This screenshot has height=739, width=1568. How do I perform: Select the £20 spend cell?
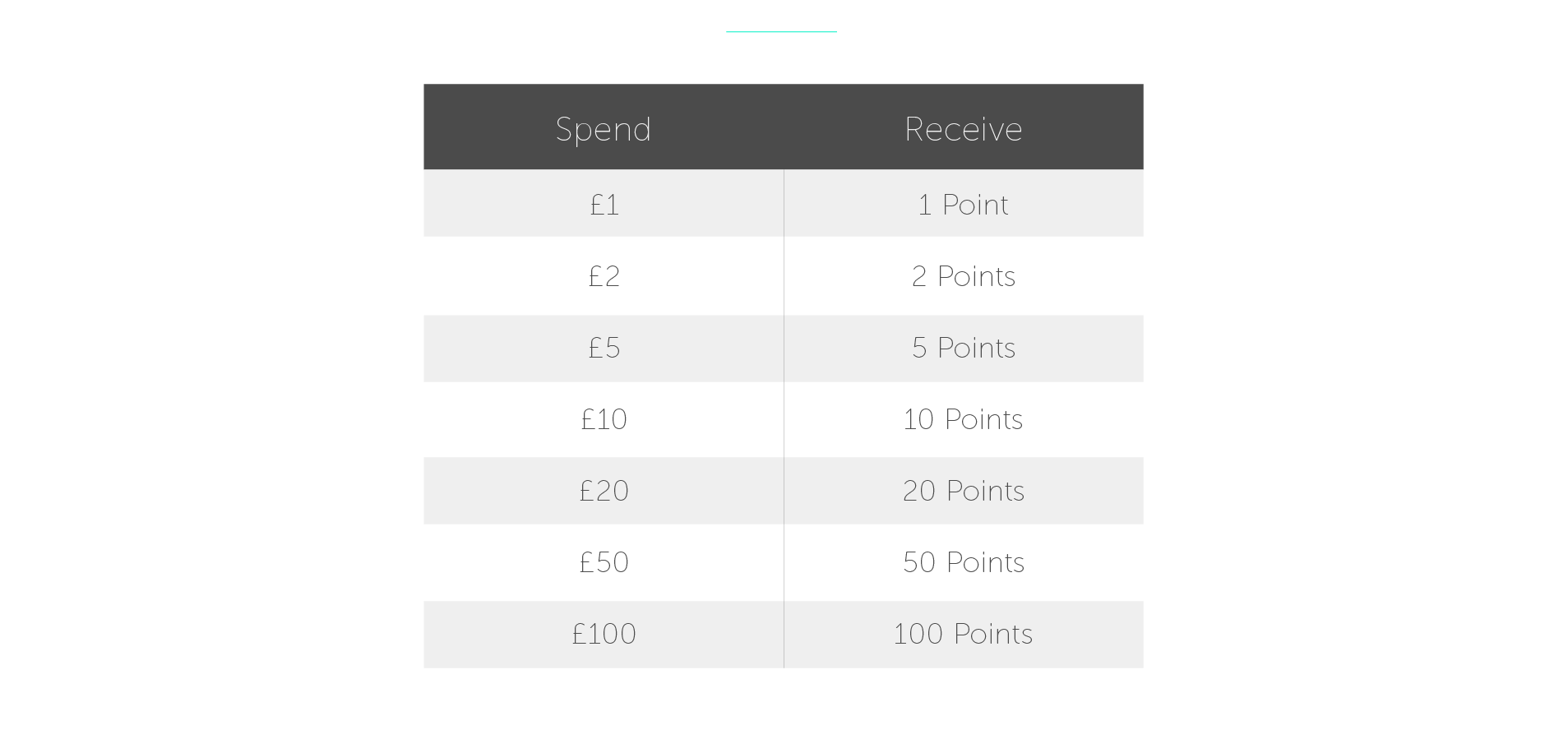(604, 491)
